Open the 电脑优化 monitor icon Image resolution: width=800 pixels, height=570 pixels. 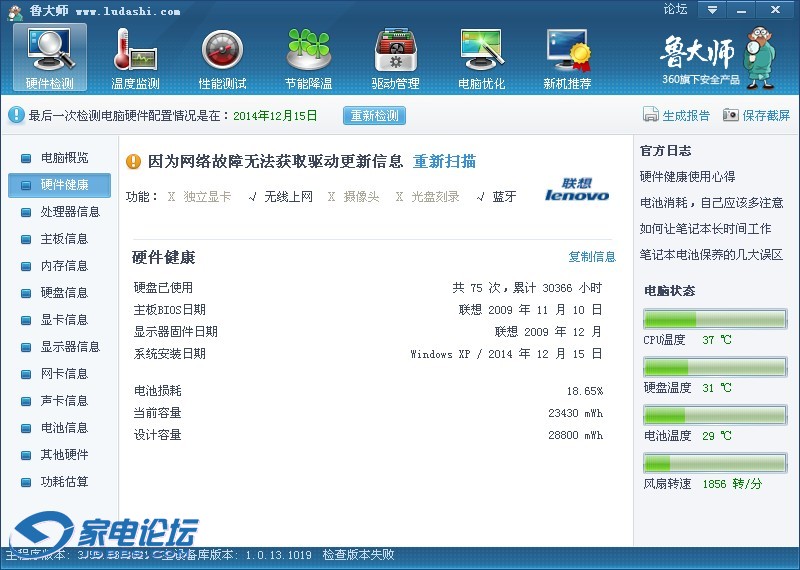(482, 57)
